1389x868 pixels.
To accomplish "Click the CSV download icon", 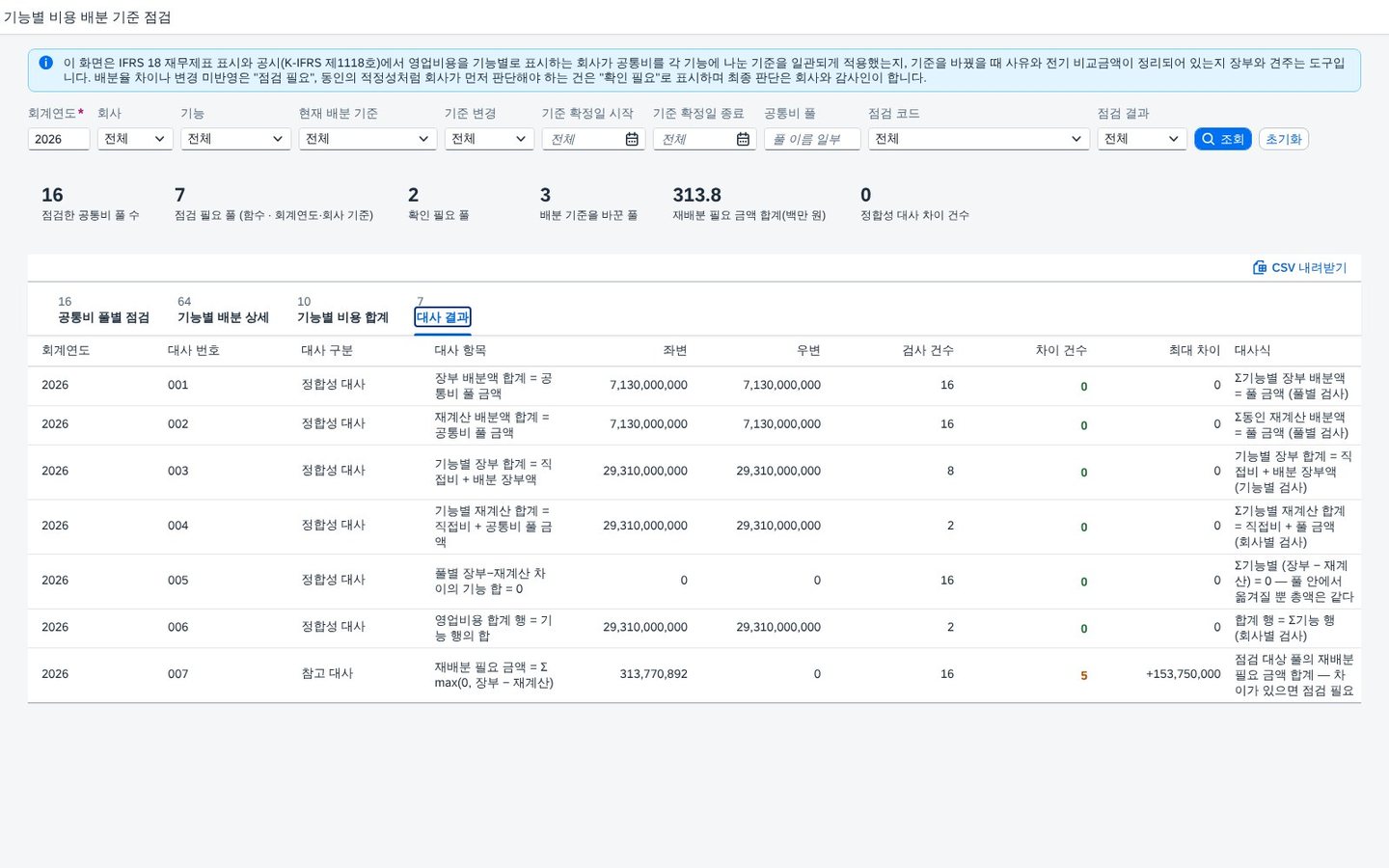I will coord(1259,268).
